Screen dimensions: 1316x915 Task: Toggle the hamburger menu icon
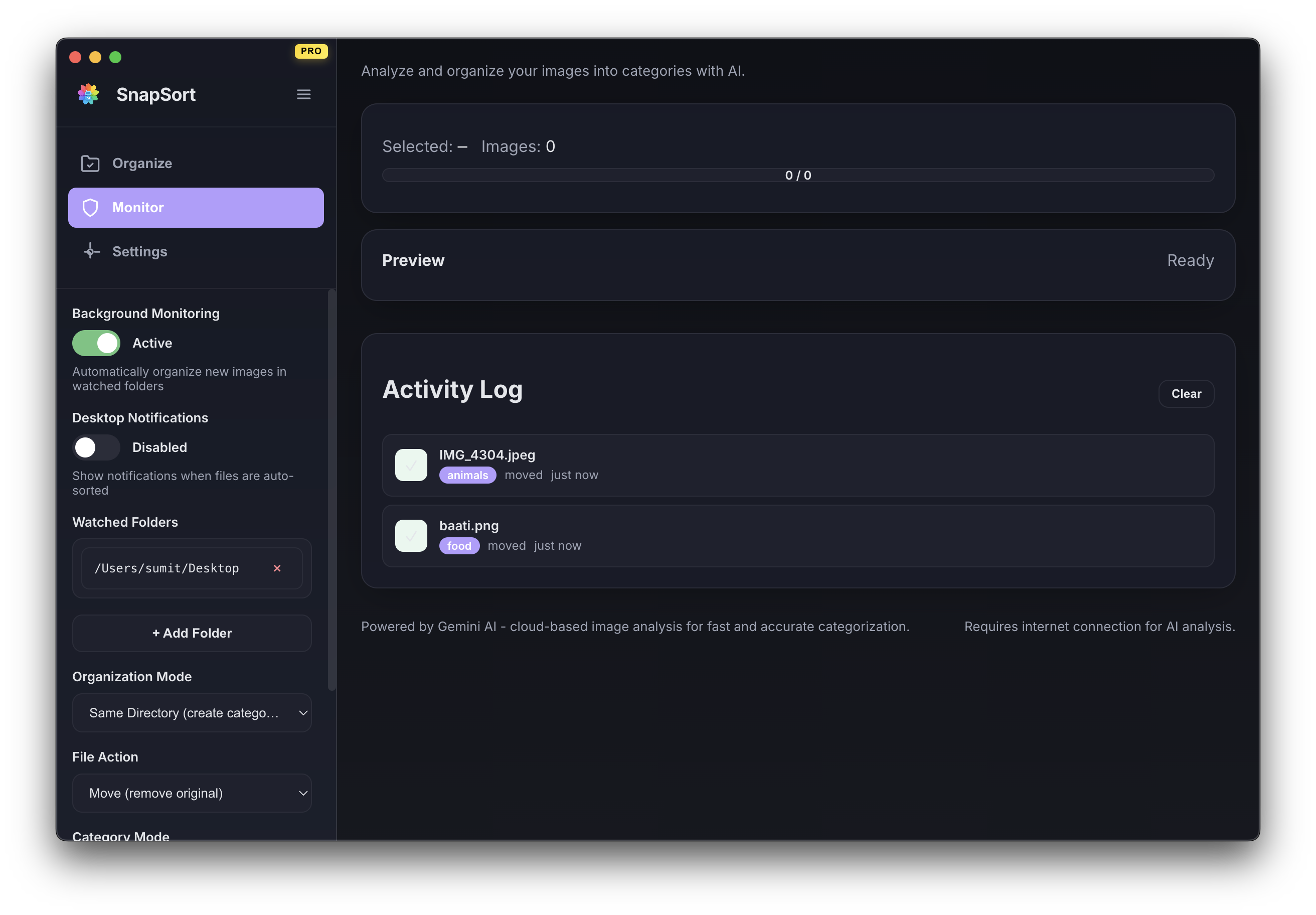click(304, 94)
